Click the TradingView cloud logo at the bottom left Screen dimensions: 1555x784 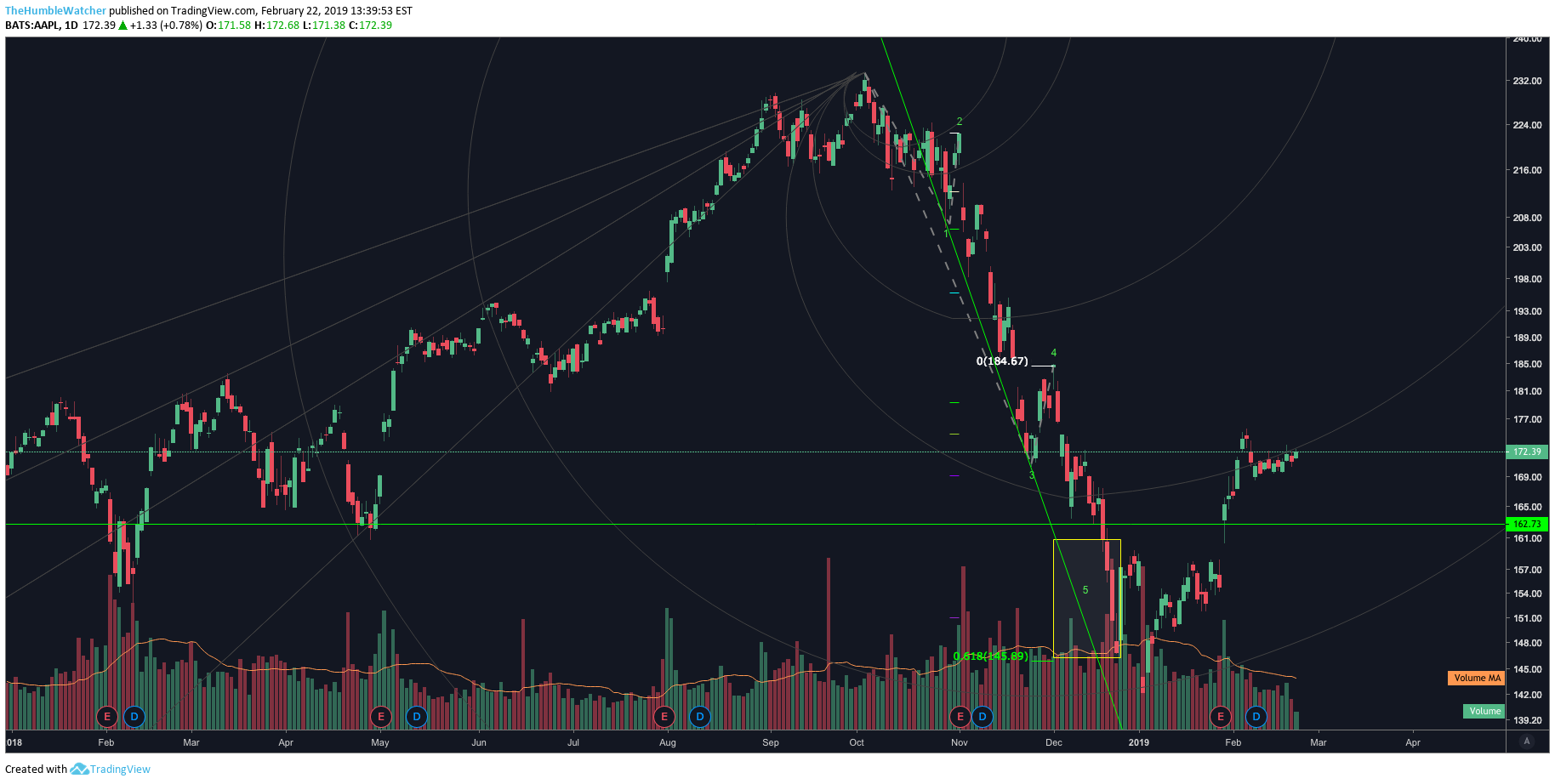pos(79,769)
